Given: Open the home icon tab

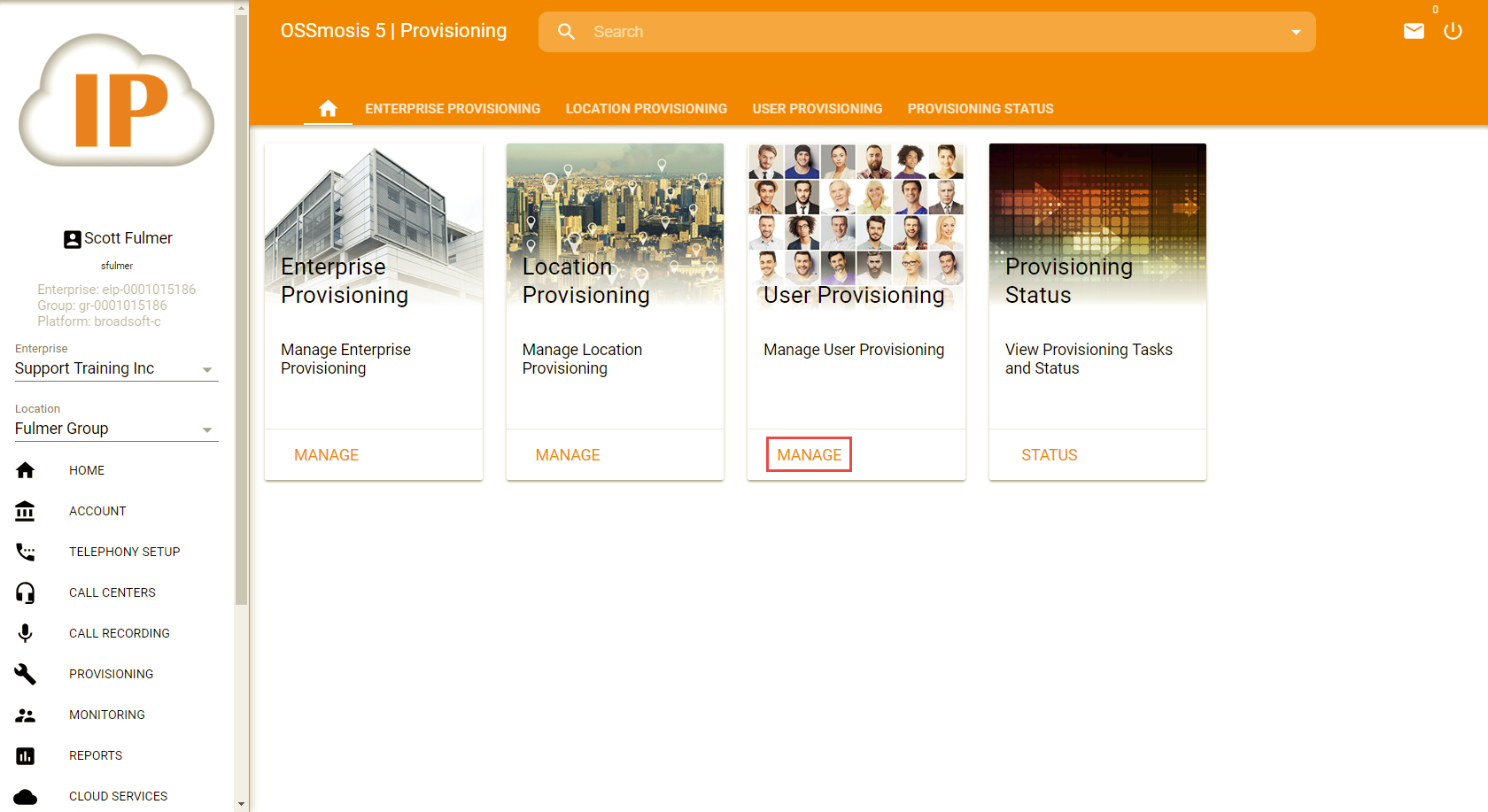Looking at the screenshot, I should (328, 109).
